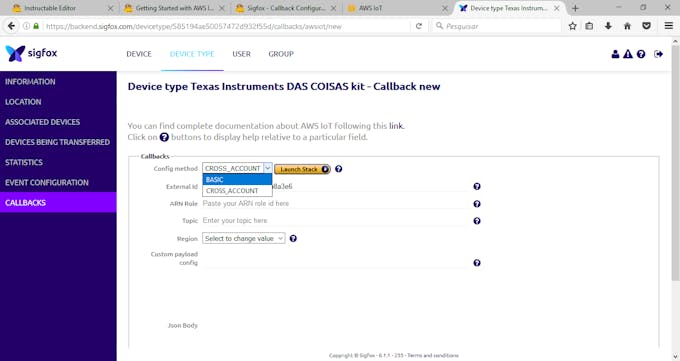Switch to Sigfox Callback Configuration tab
This screenshot has height=361, width=680.
coord(285,8)
